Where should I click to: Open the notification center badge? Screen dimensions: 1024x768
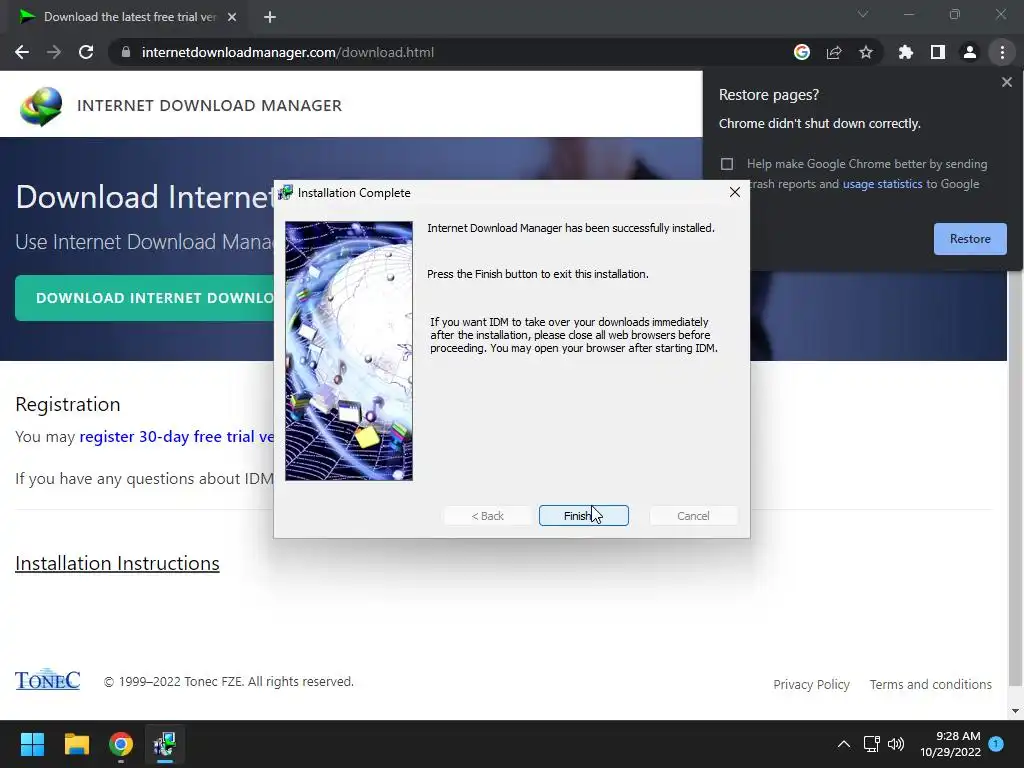[x=996, y=744]
